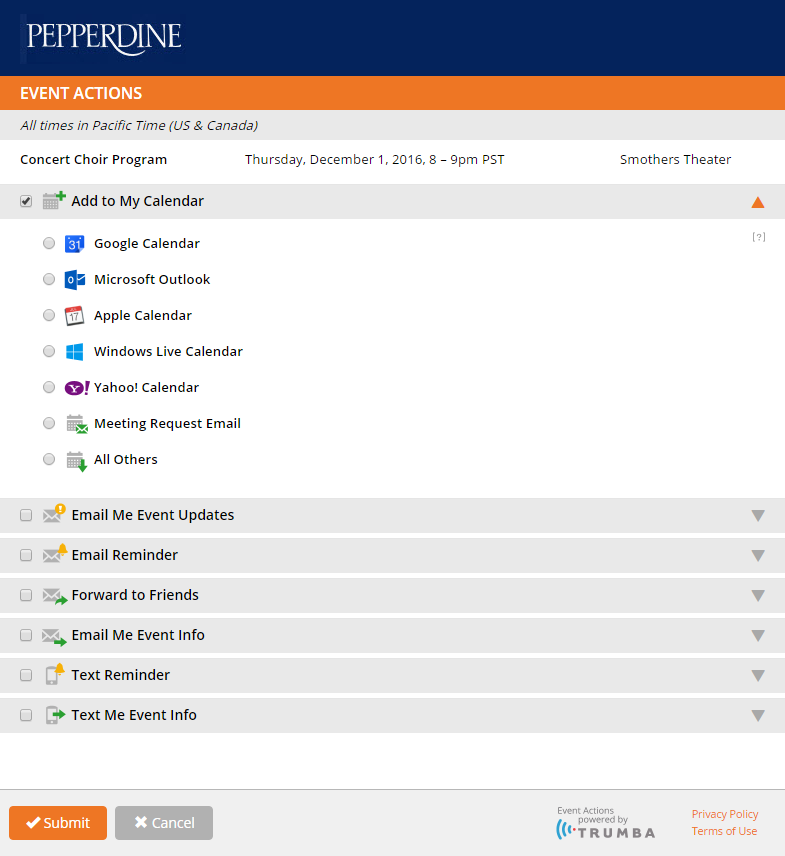785x856 pixels.
Task: Click the All Others download calendar icon
Action: click(76, 461)
